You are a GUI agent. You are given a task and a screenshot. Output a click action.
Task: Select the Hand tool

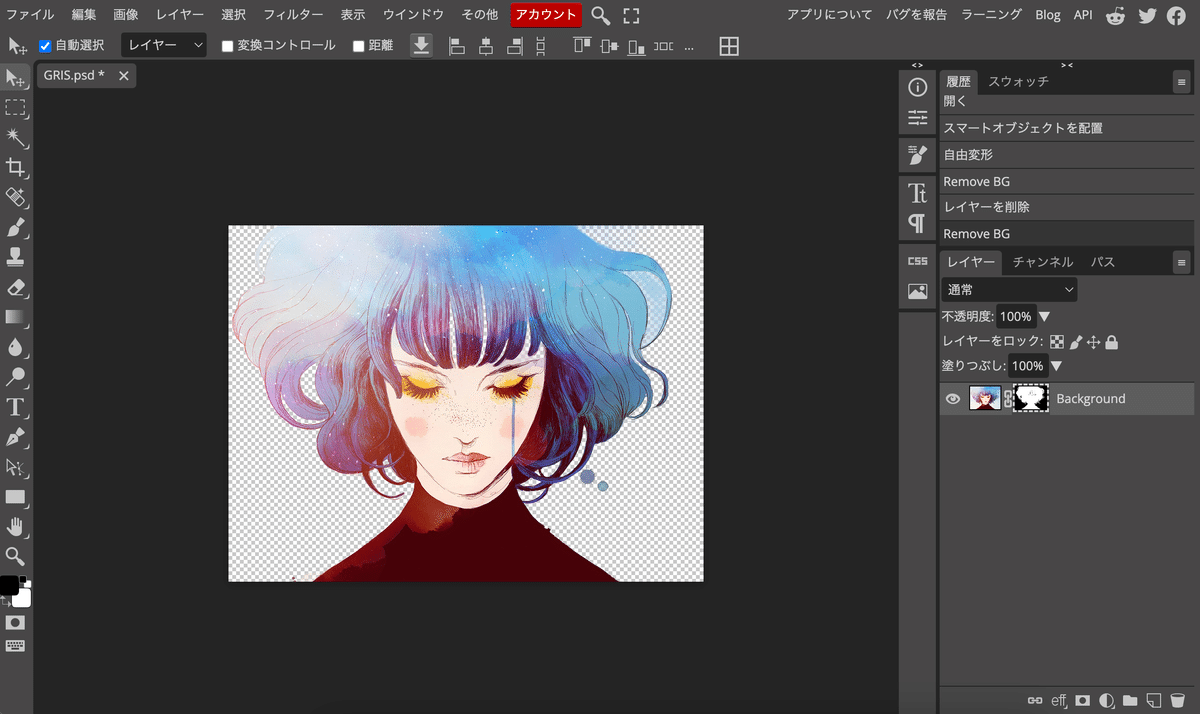(x=15, y=527)
